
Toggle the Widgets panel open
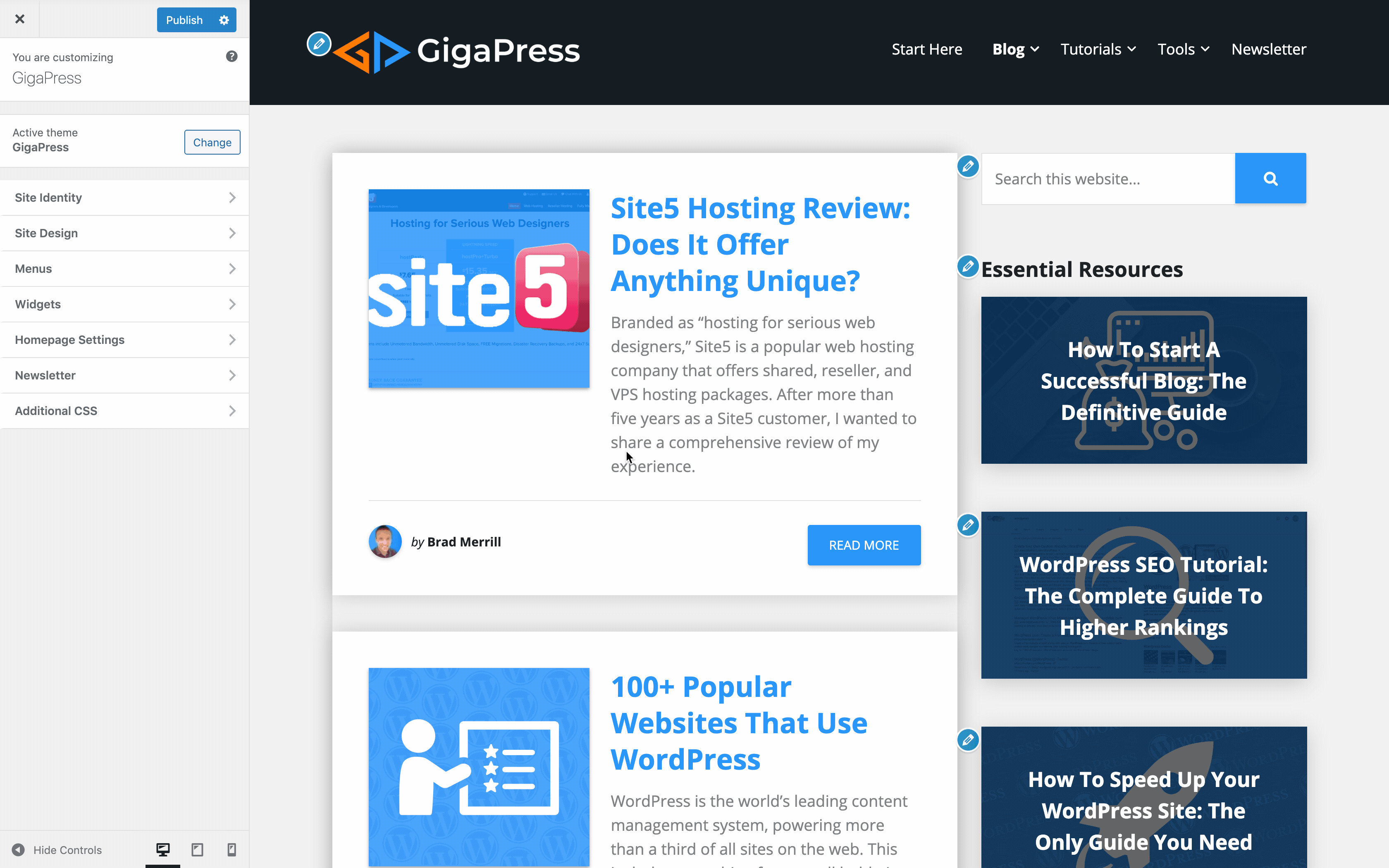pos(124,304)
